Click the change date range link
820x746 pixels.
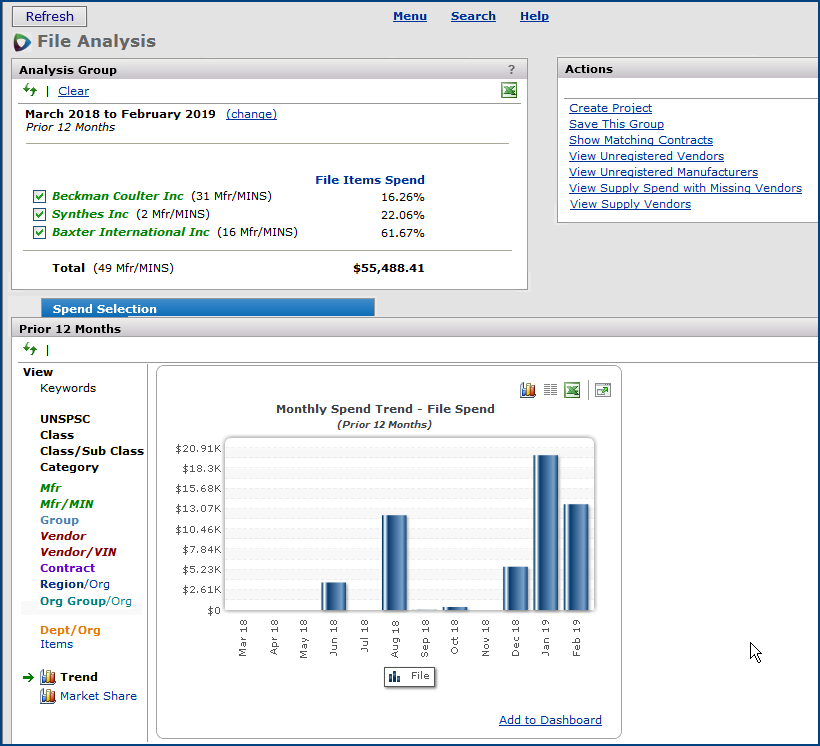click(x=251, y=114)
